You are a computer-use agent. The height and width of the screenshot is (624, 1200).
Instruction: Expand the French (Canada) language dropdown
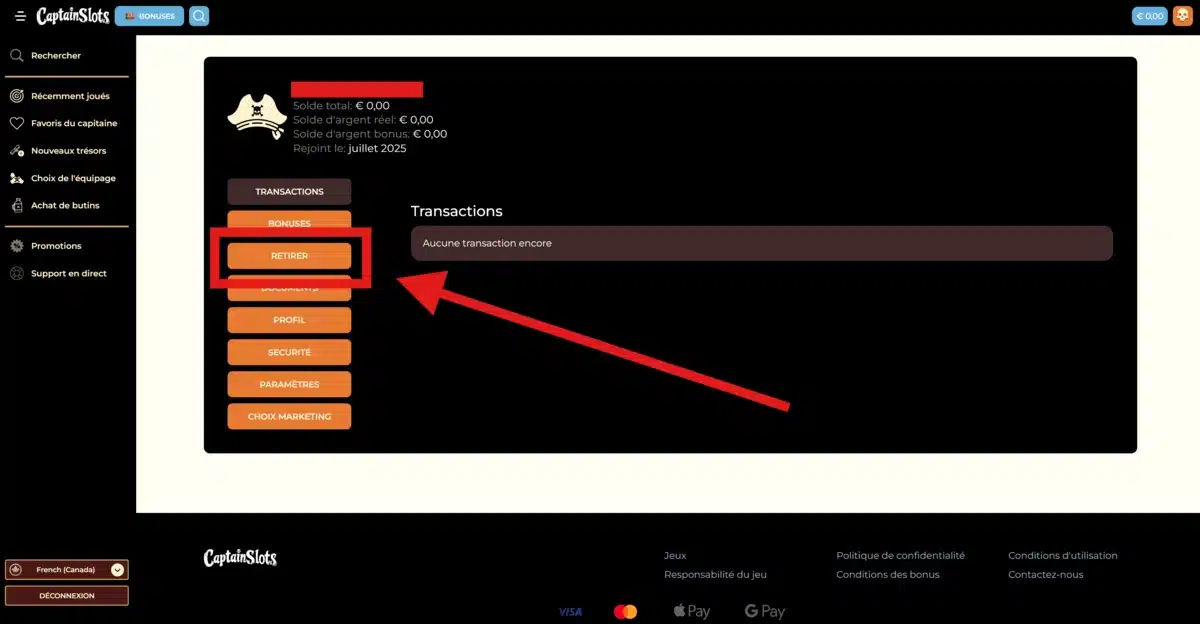tap(67, 570)
